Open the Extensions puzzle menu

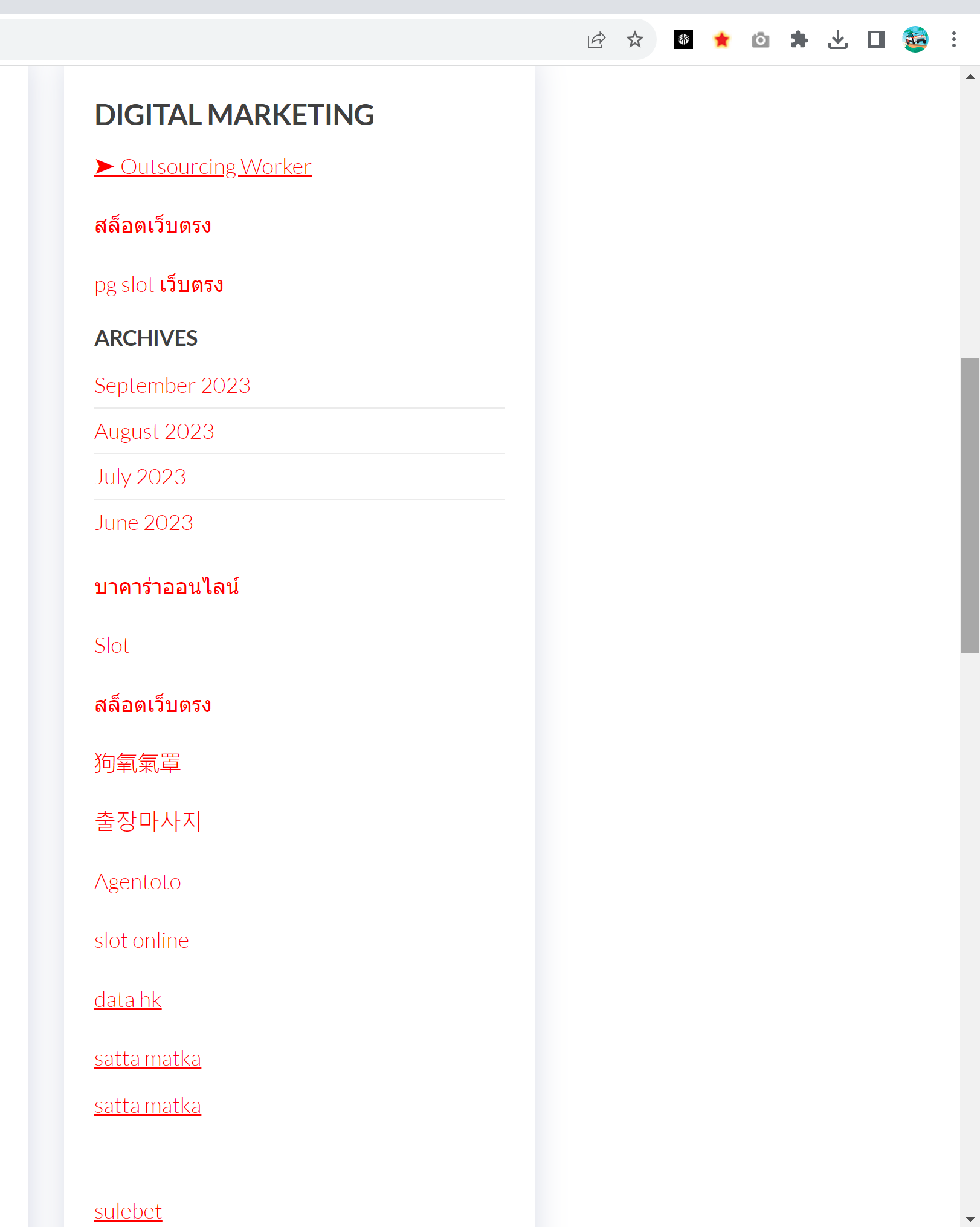[x=799, y=40]
